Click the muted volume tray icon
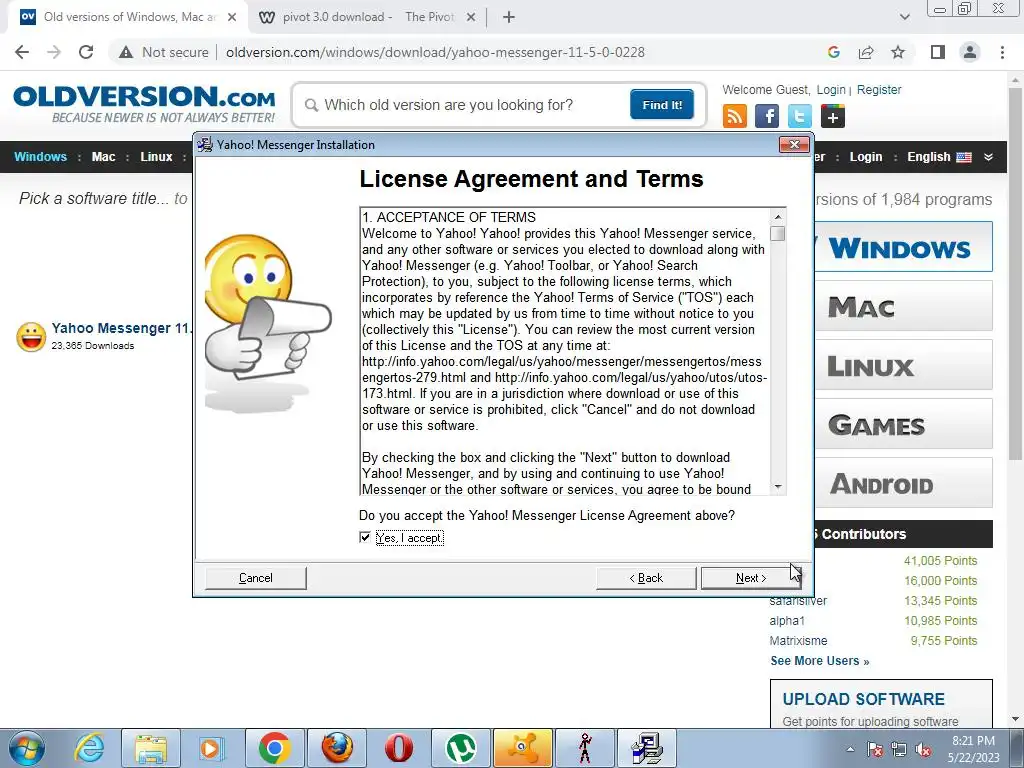 point(923,749)
